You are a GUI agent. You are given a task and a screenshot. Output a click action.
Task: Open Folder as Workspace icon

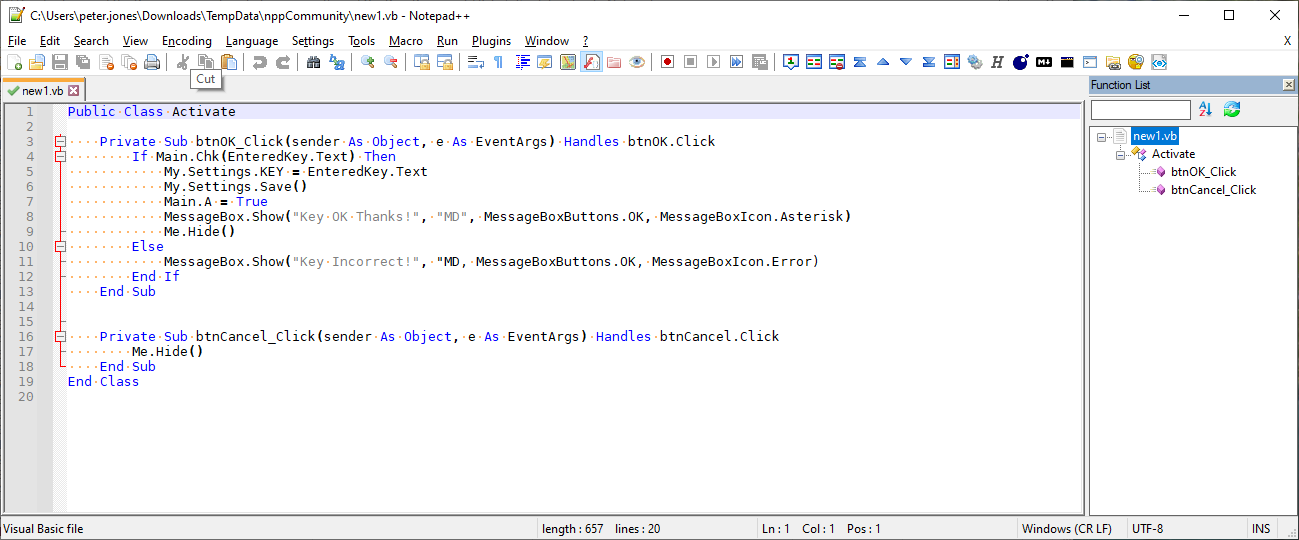[614, 62]
